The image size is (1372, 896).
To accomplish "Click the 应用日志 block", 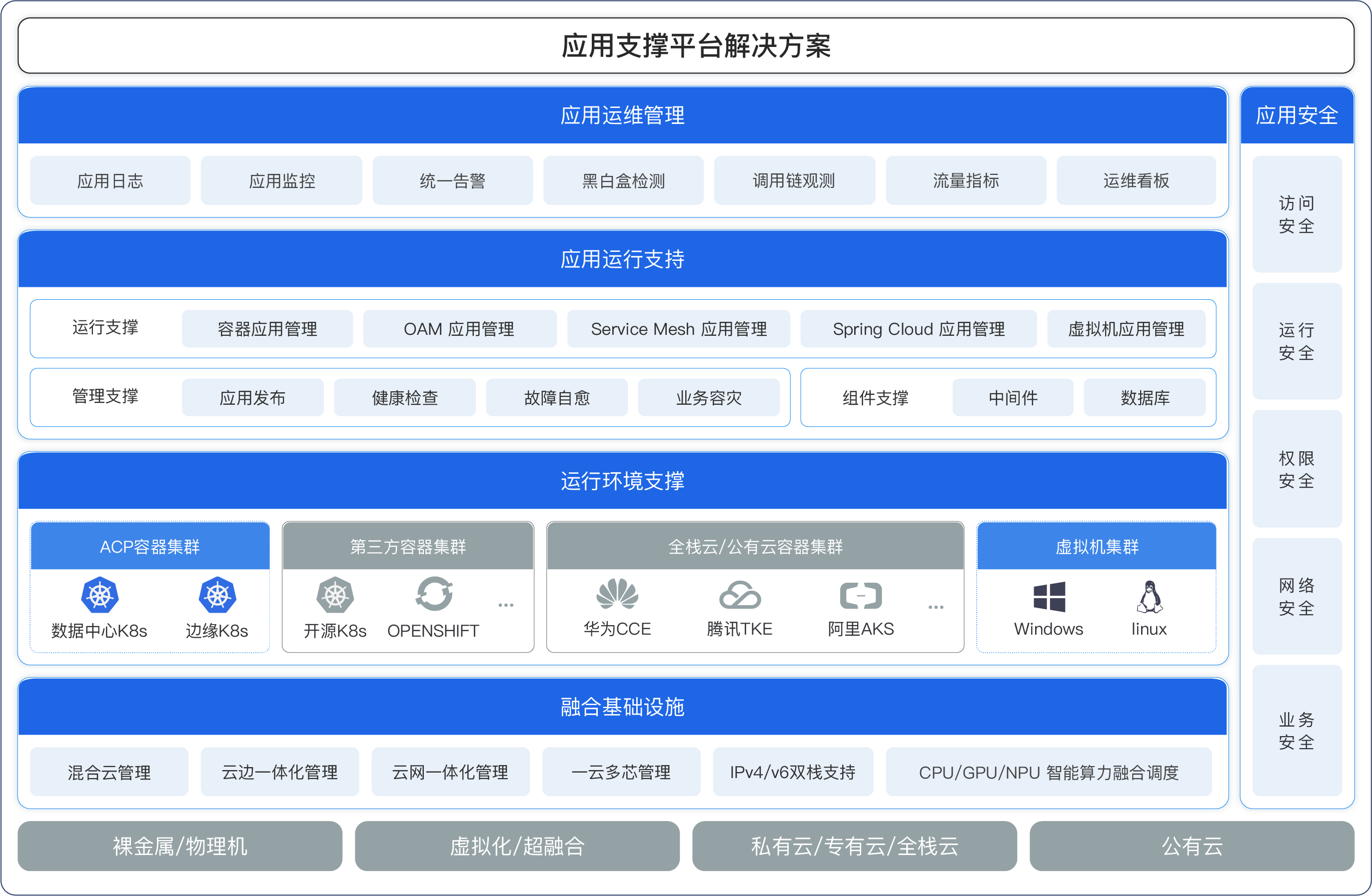I will click(110, 181).
